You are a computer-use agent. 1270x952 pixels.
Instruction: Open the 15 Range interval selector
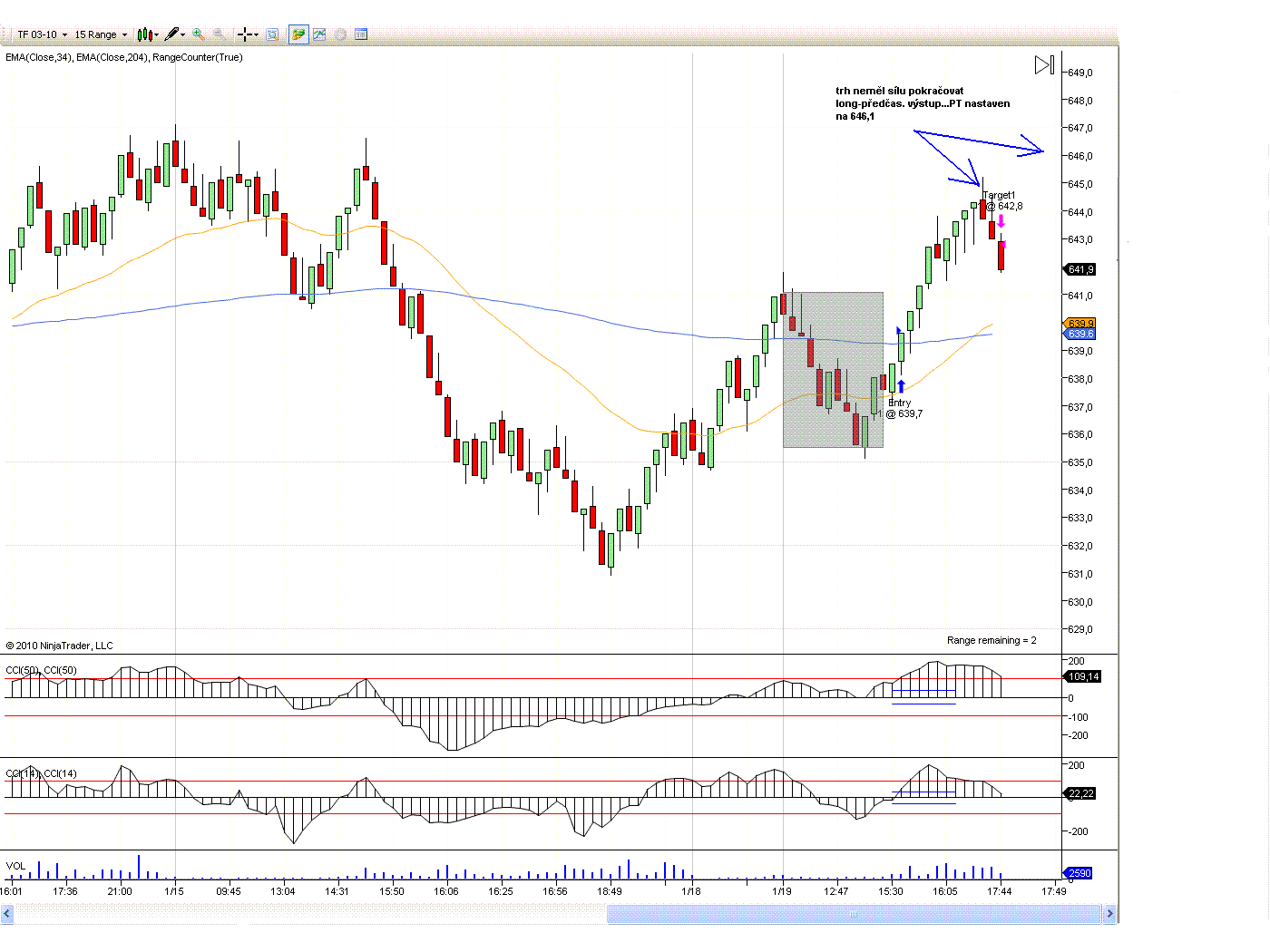(x=101, y=34)
